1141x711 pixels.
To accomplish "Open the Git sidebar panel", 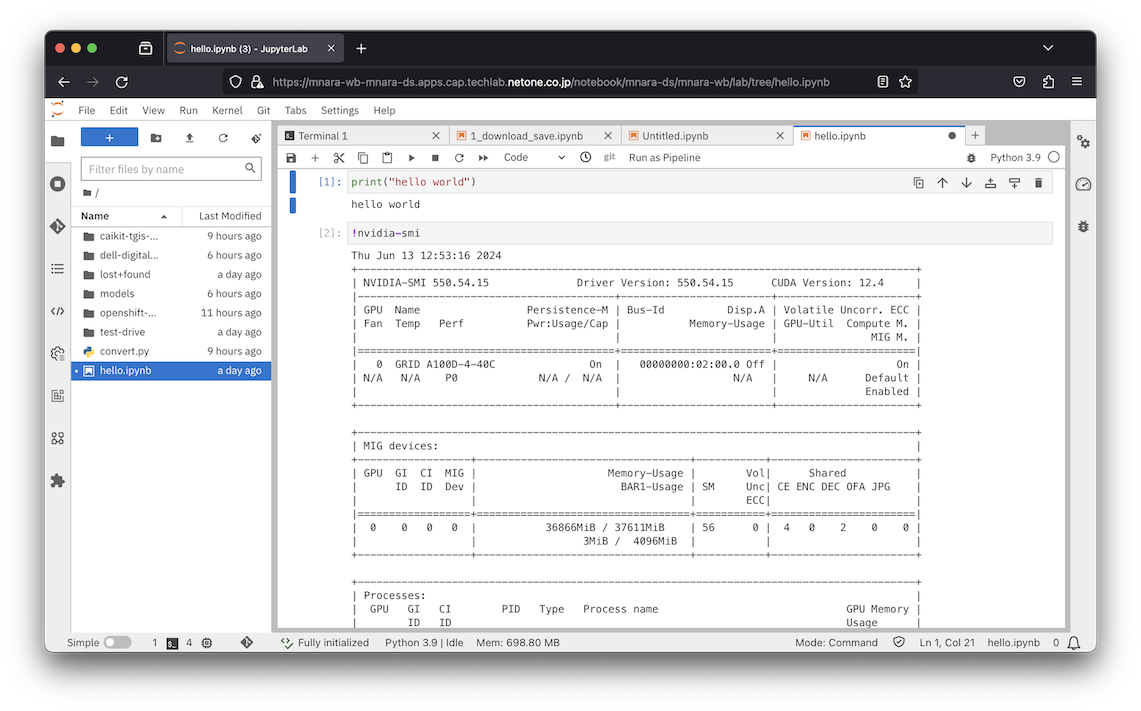I will click(x=57, y=226).
